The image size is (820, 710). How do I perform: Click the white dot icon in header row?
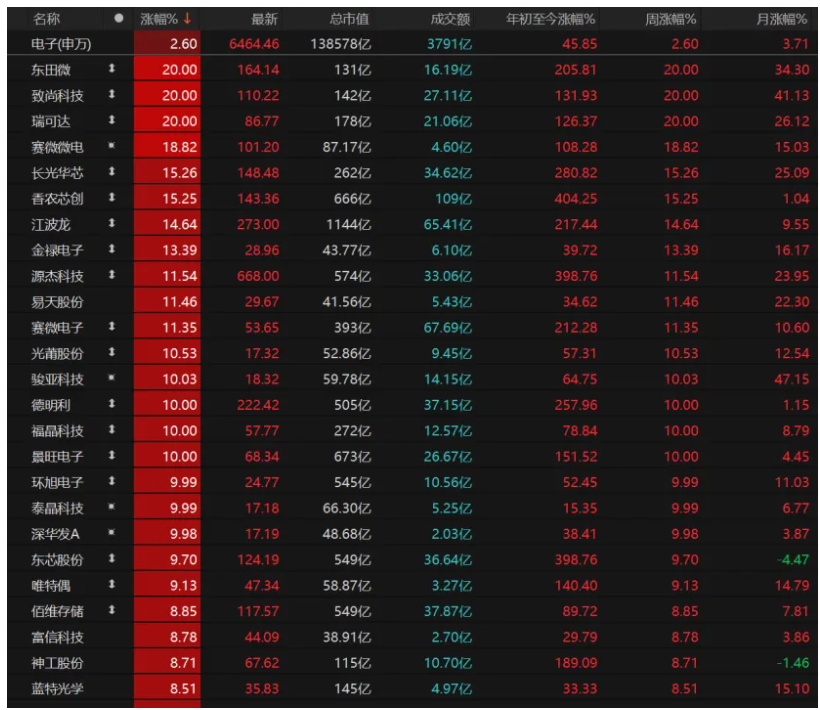[119, 19]
